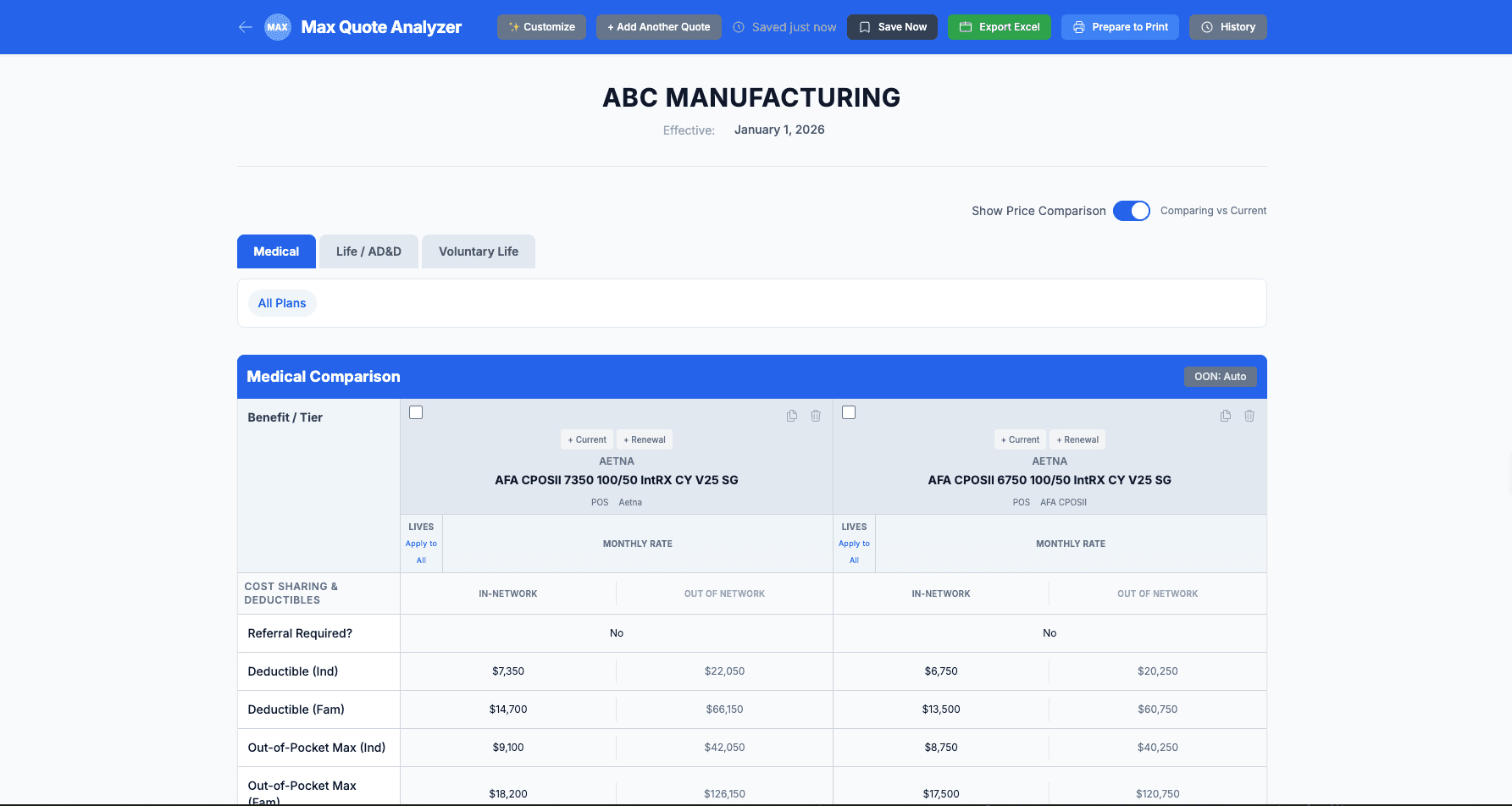Click + Add Another Quote
The image size is (1512, 806).
pyautogui.click(x=658, y=26)
